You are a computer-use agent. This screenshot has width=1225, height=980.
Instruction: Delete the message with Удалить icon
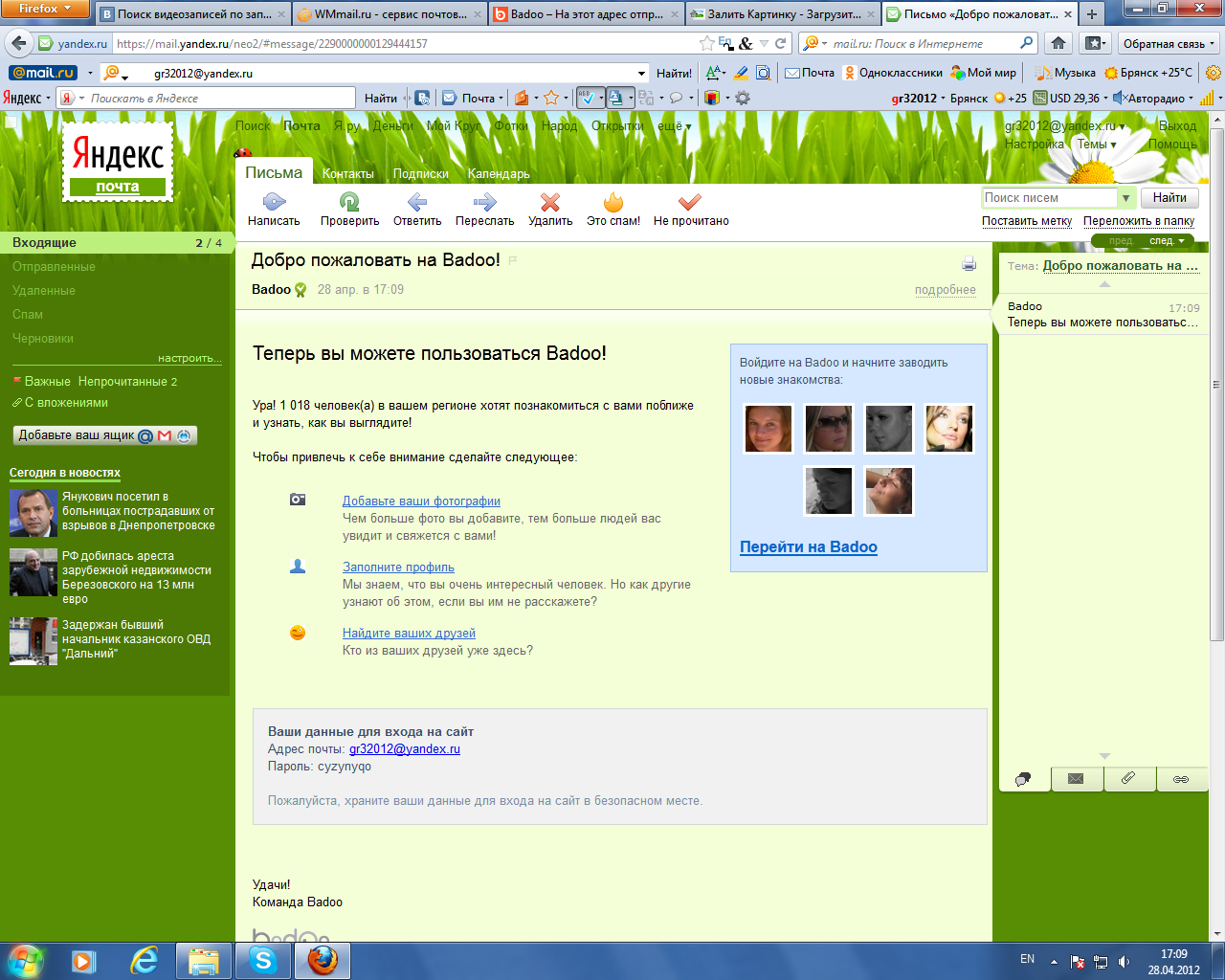[550, 202]
